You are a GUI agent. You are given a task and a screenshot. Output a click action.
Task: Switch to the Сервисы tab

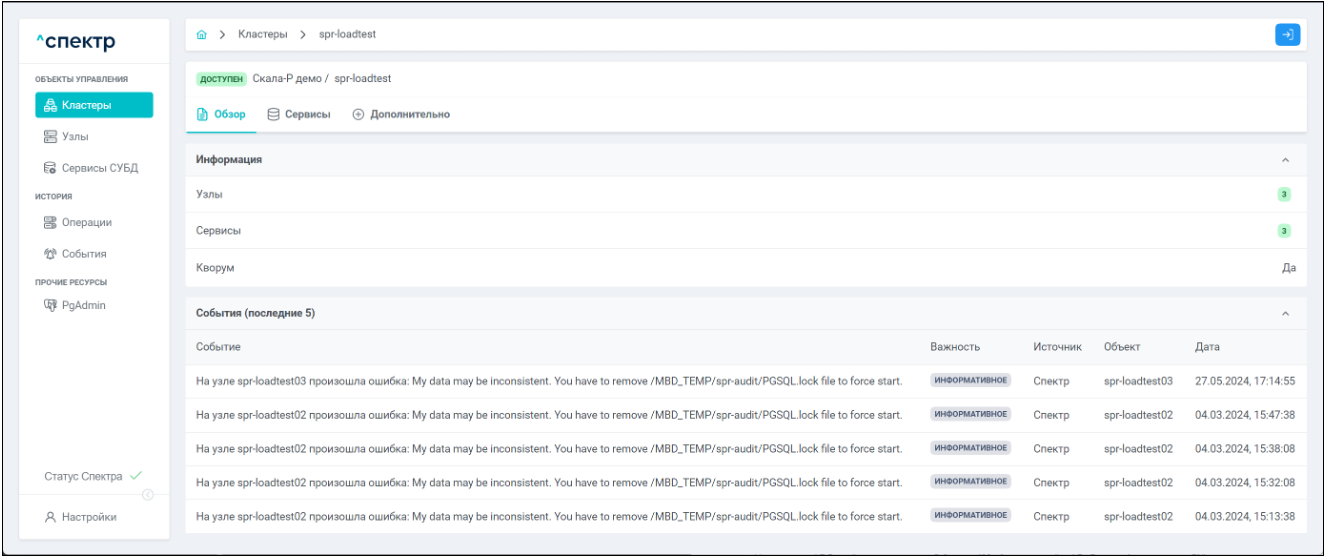pos(299,114)
